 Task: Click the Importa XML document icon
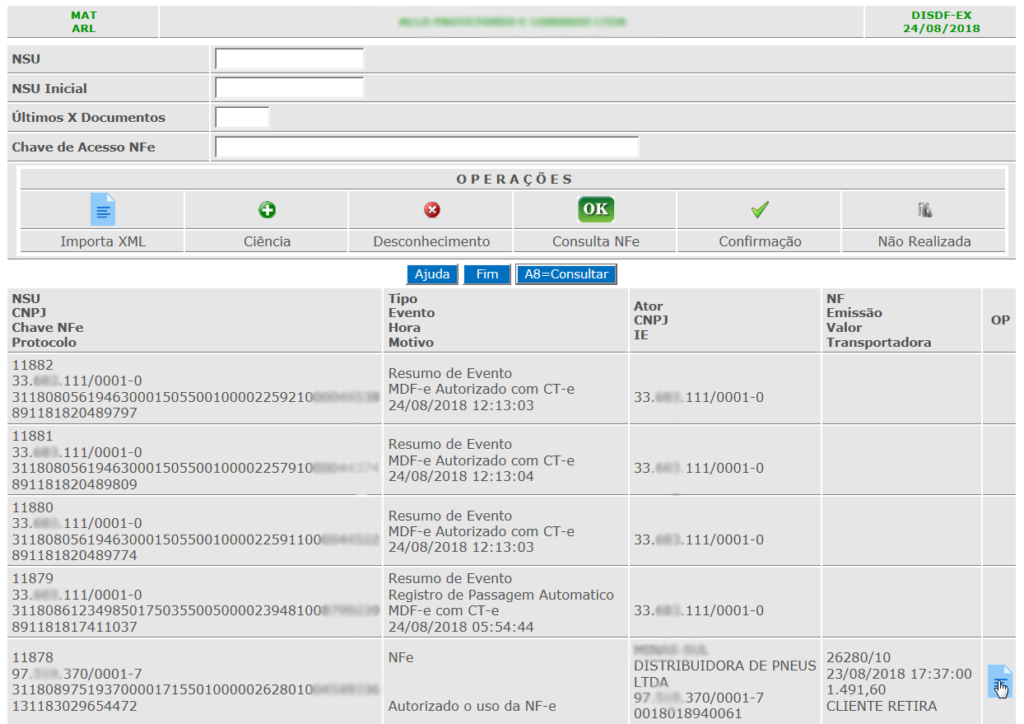click(x=103, y=209)
